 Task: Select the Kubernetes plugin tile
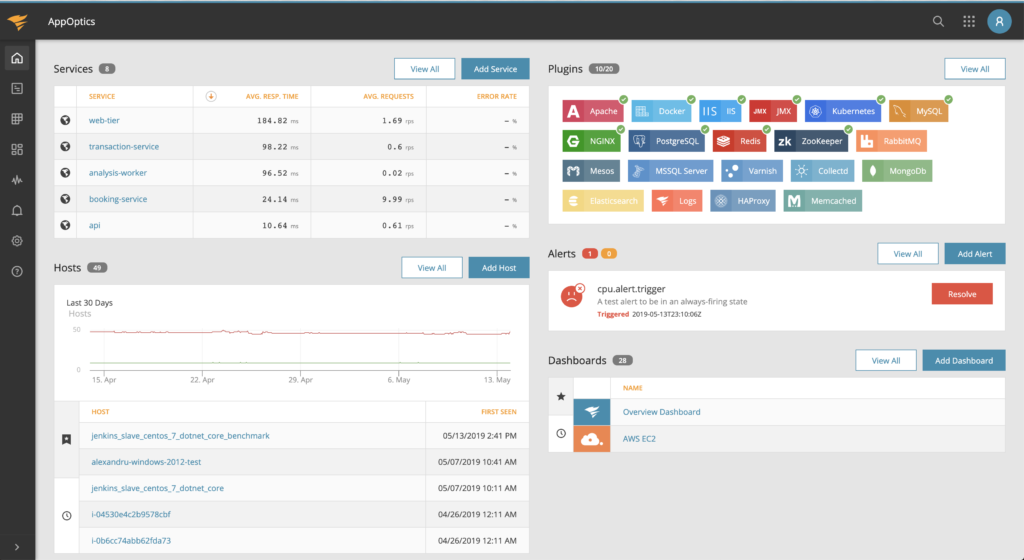[x=845, y=111]
